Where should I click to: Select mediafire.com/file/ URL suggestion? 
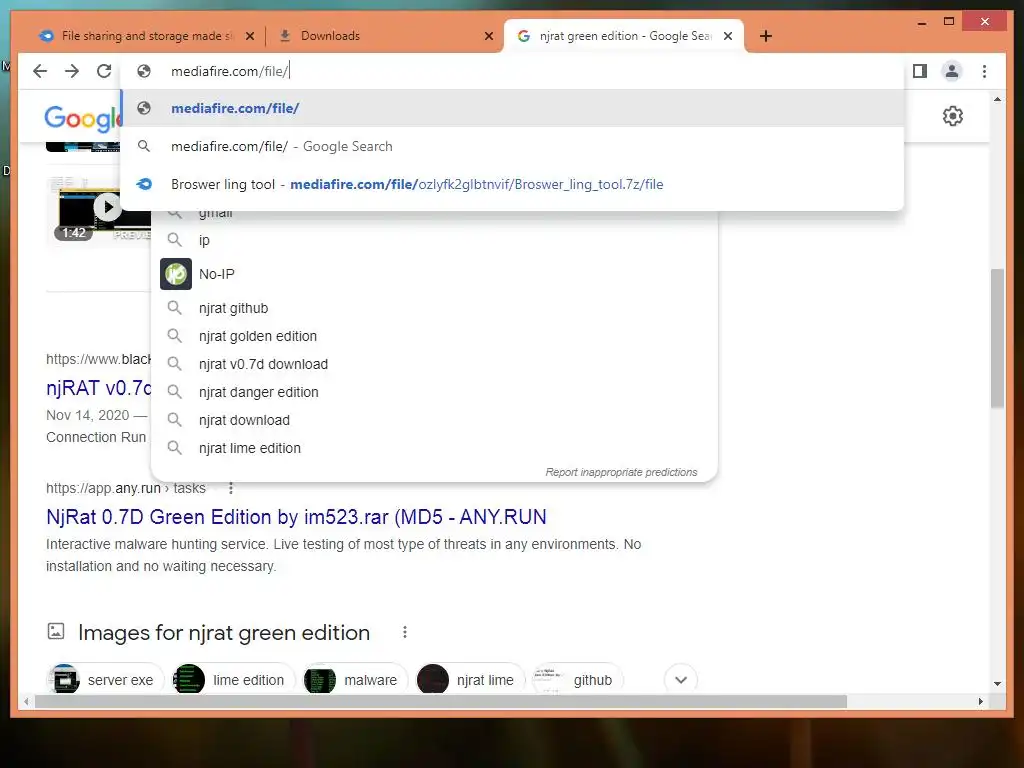click(x=513, y=108)
